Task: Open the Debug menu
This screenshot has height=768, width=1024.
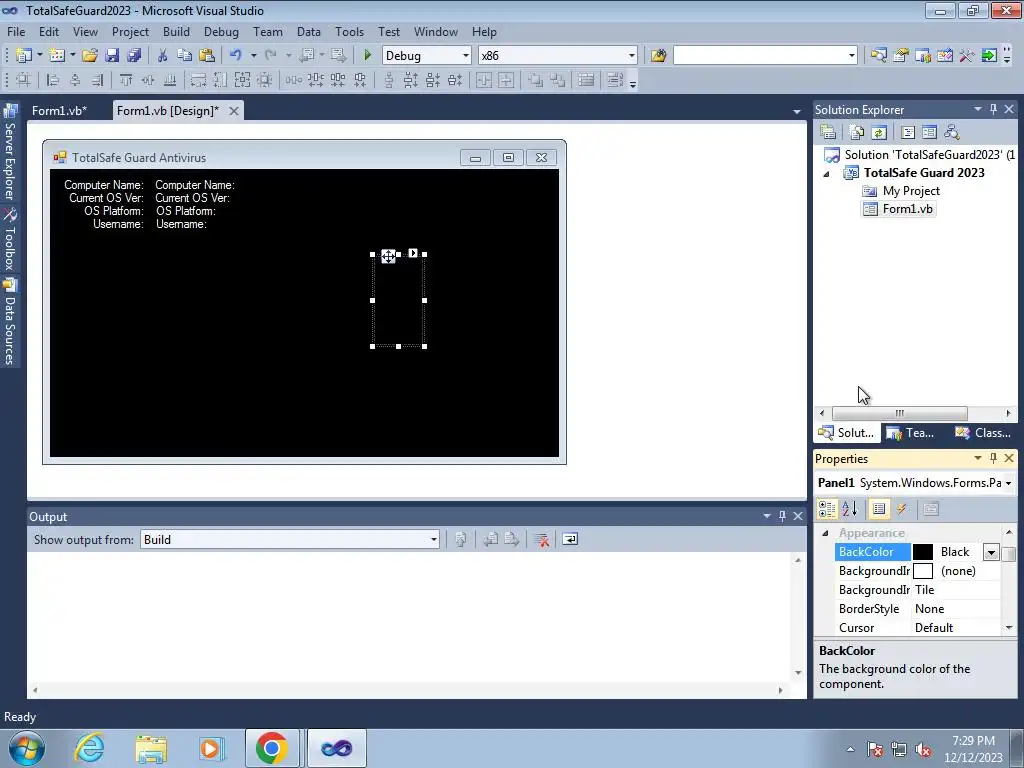Action: pyautogui.click(x=221, y=31)
